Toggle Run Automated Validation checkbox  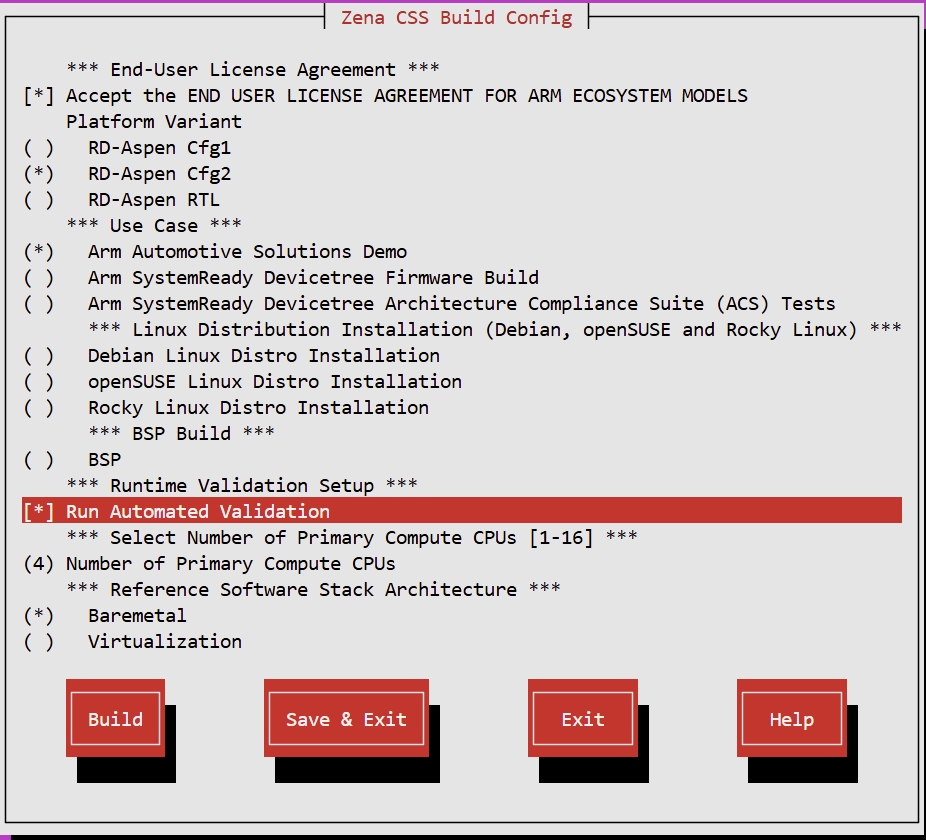(x=462, y=510)
